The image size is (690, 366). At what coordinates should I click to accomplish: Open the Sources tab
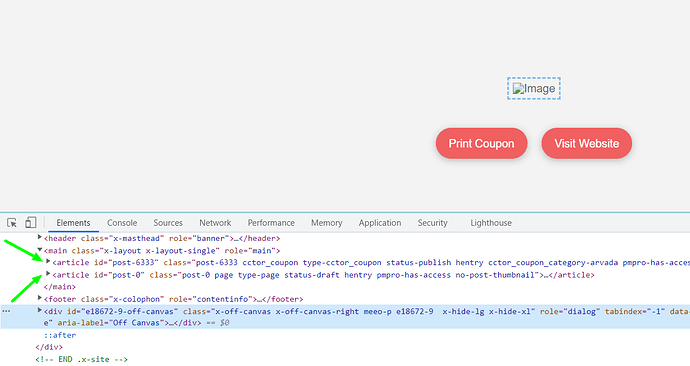pos(168,223)
